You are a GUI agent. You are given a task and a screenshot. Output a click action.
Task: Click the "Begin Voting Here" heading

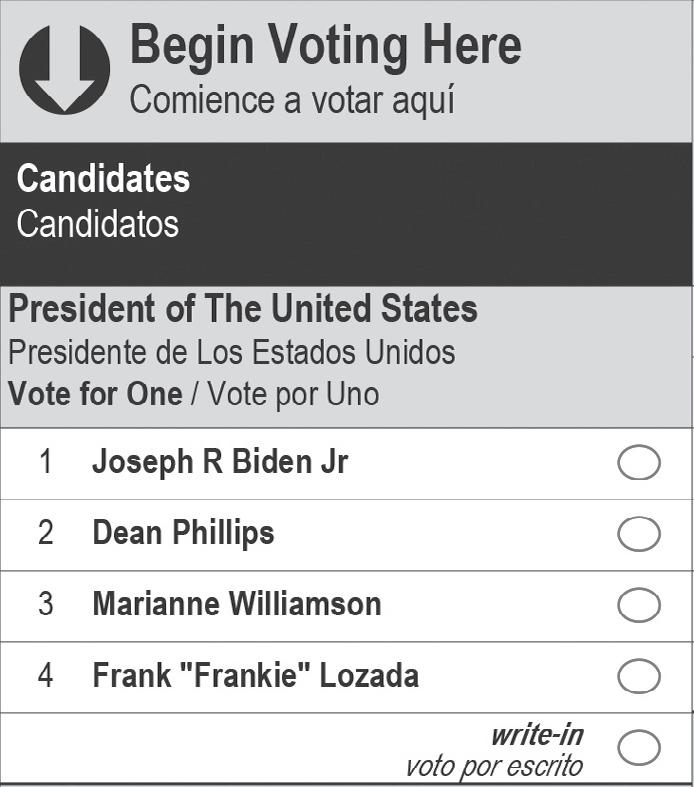tap(325, 45)
